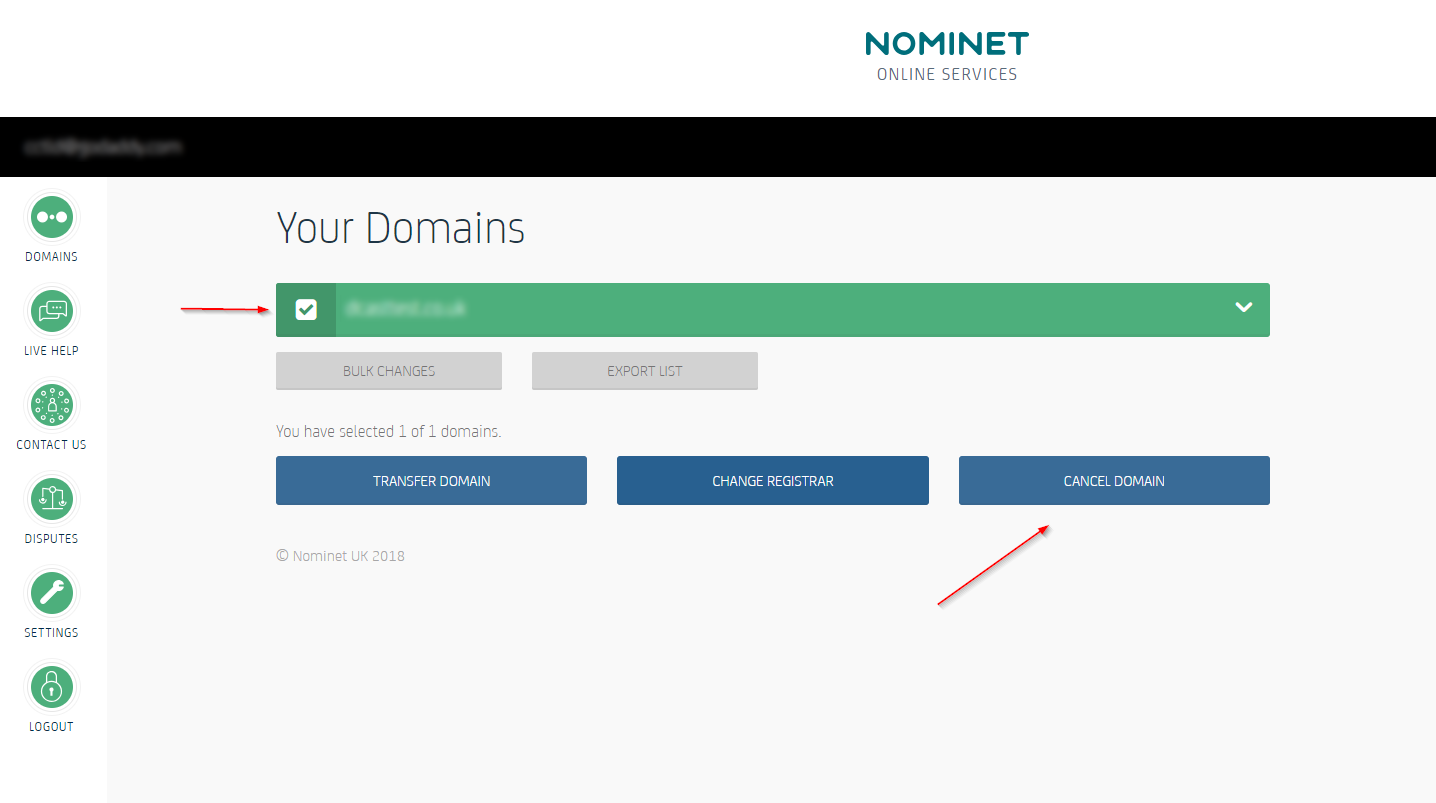Click the Change Registrar button

click(773, 481)
